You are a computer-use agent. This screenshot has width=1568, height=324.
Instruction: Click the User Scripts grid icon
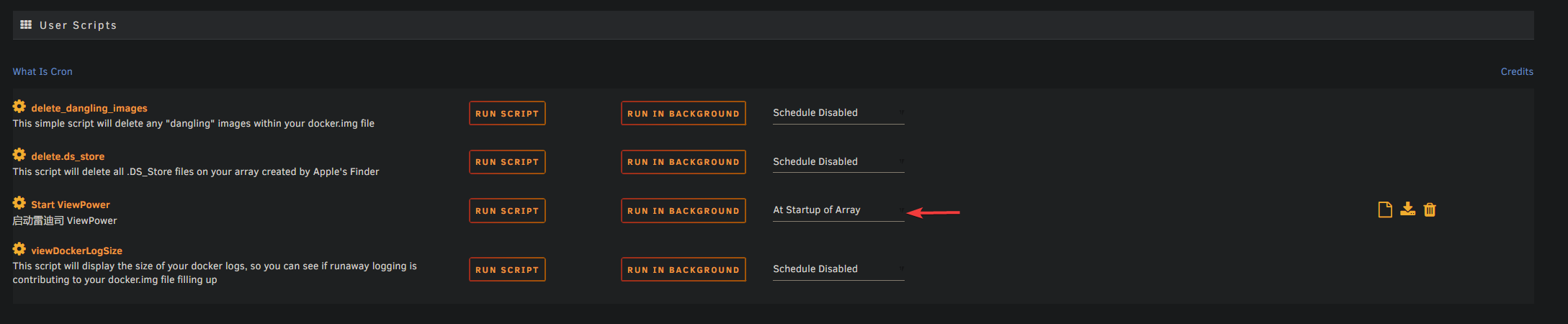point(26,24)
